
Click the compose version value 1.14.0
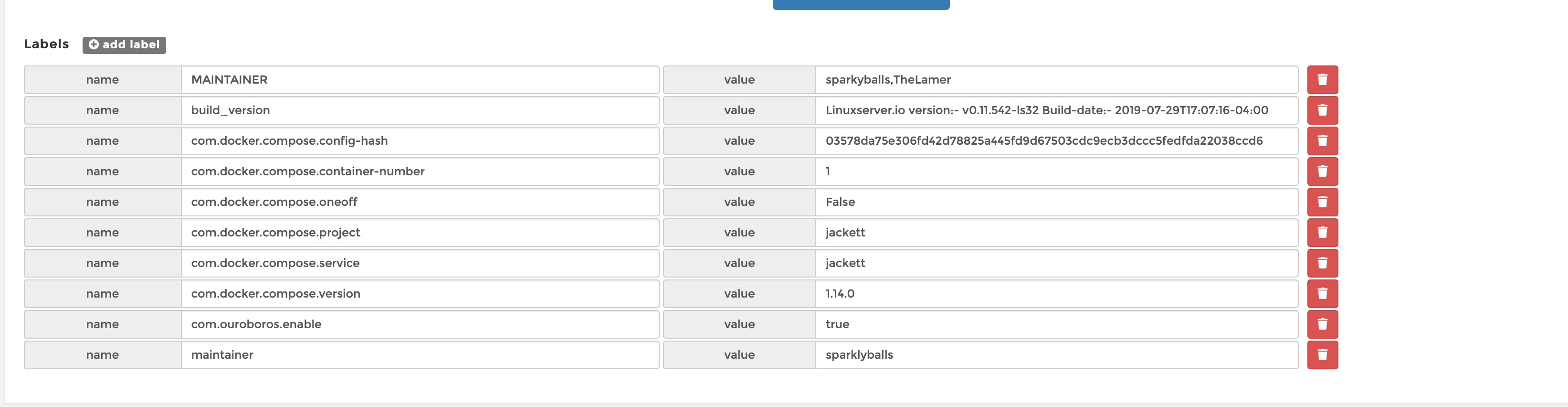[1056, 293]
